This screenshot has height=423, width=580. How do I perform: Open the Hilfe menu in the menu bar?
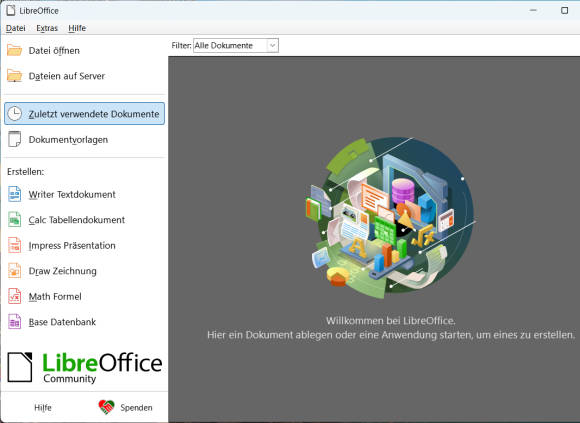[x=77, y=28]
